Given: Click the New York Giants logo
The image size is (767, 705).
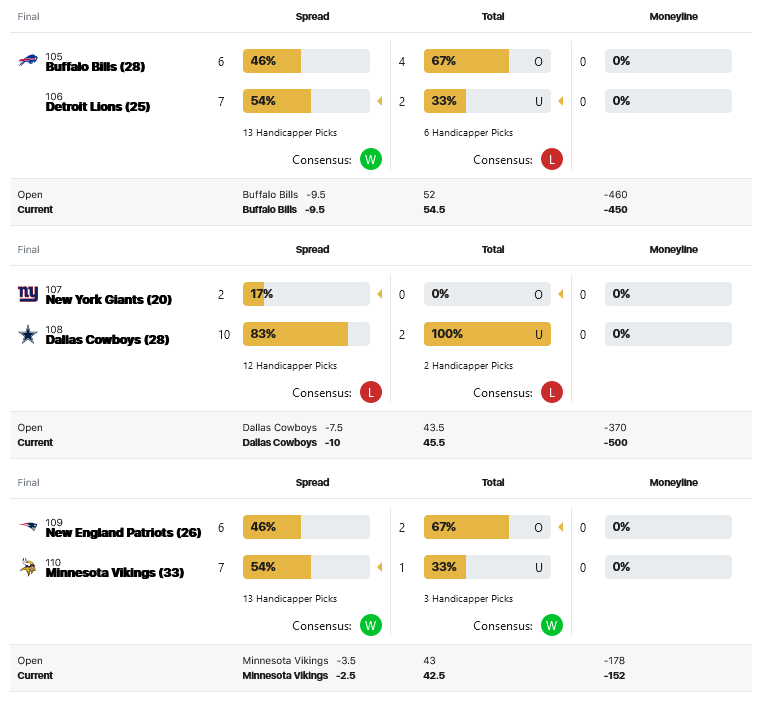Looking at the screenshot, I should 28,294.
